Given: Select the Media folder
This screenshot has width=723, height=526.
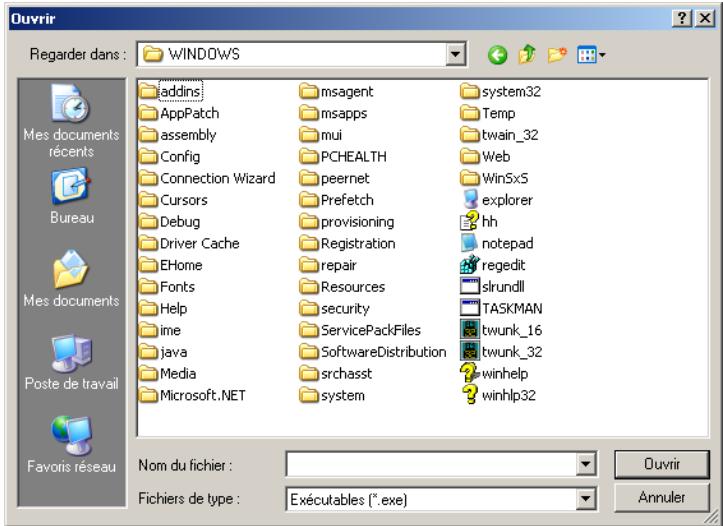Looking at the screenshot, I should coord(168,373).
